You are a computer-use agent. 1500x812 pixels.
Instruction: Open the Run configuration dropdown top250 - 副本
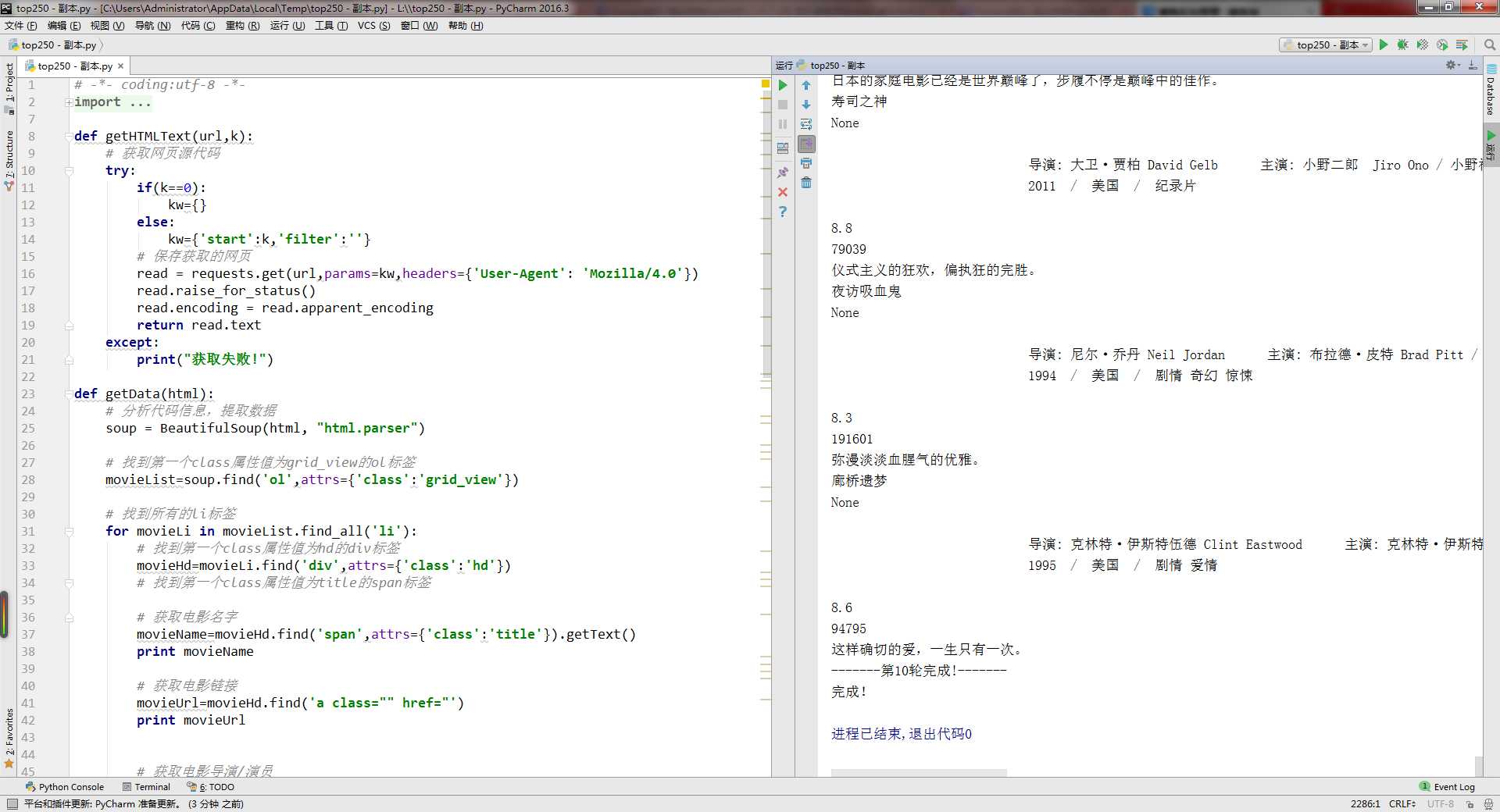(x=1326, y=45)
